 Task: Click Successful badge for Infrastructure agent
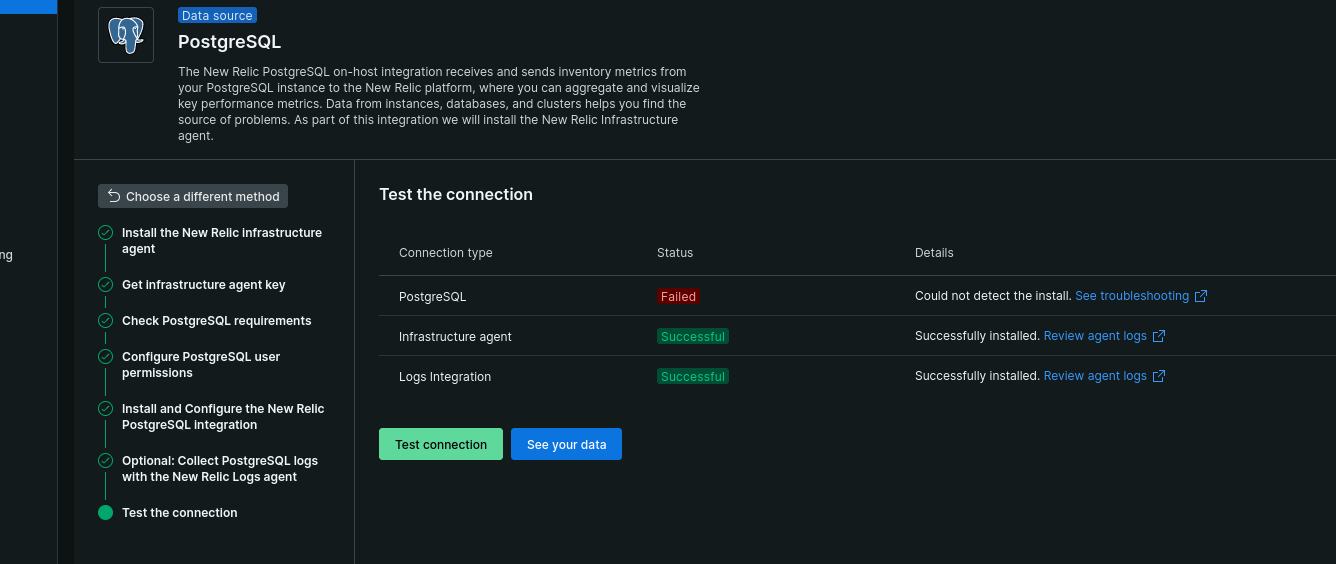coord(693,336)
